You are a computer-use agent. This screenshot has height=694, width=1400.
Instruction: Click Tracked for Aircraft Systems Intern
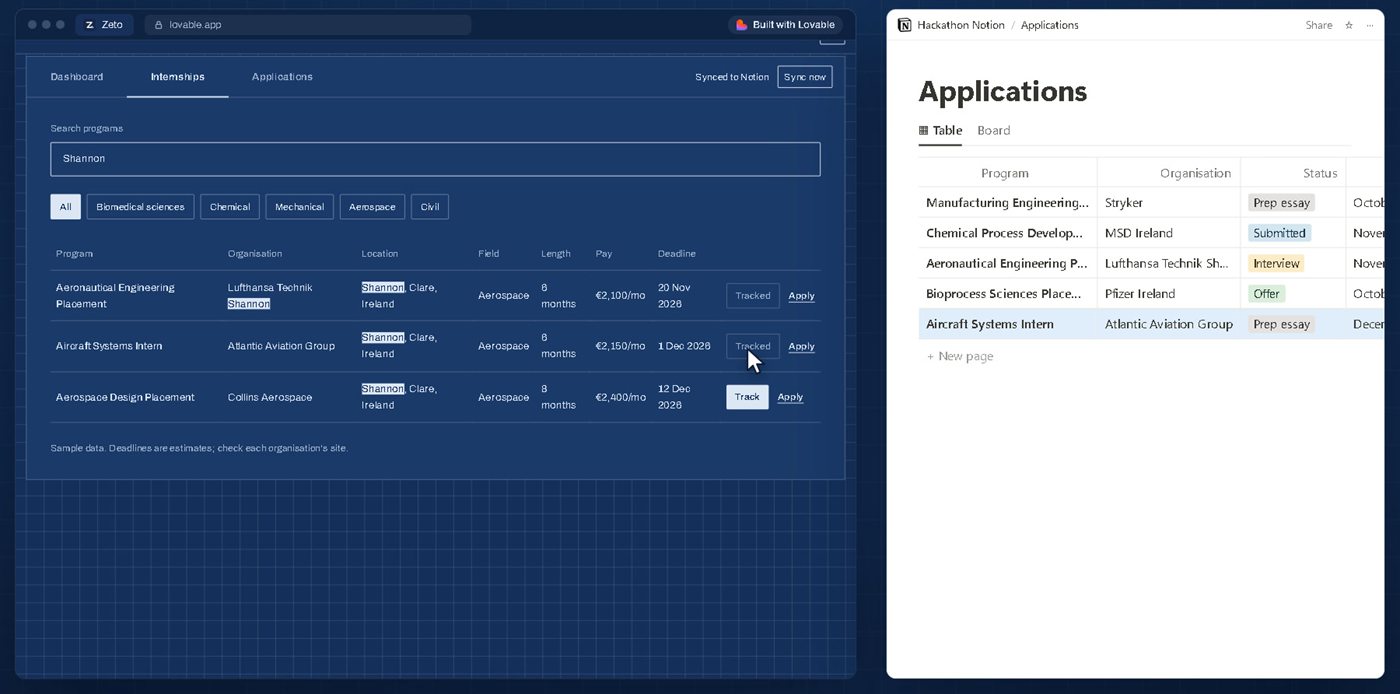(753, 346)
